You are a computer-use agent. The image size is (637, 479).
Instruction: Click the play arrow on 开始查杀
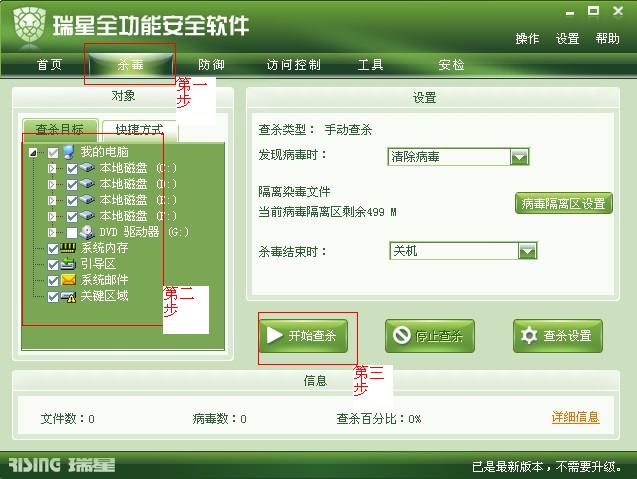(x=275, y=336)
